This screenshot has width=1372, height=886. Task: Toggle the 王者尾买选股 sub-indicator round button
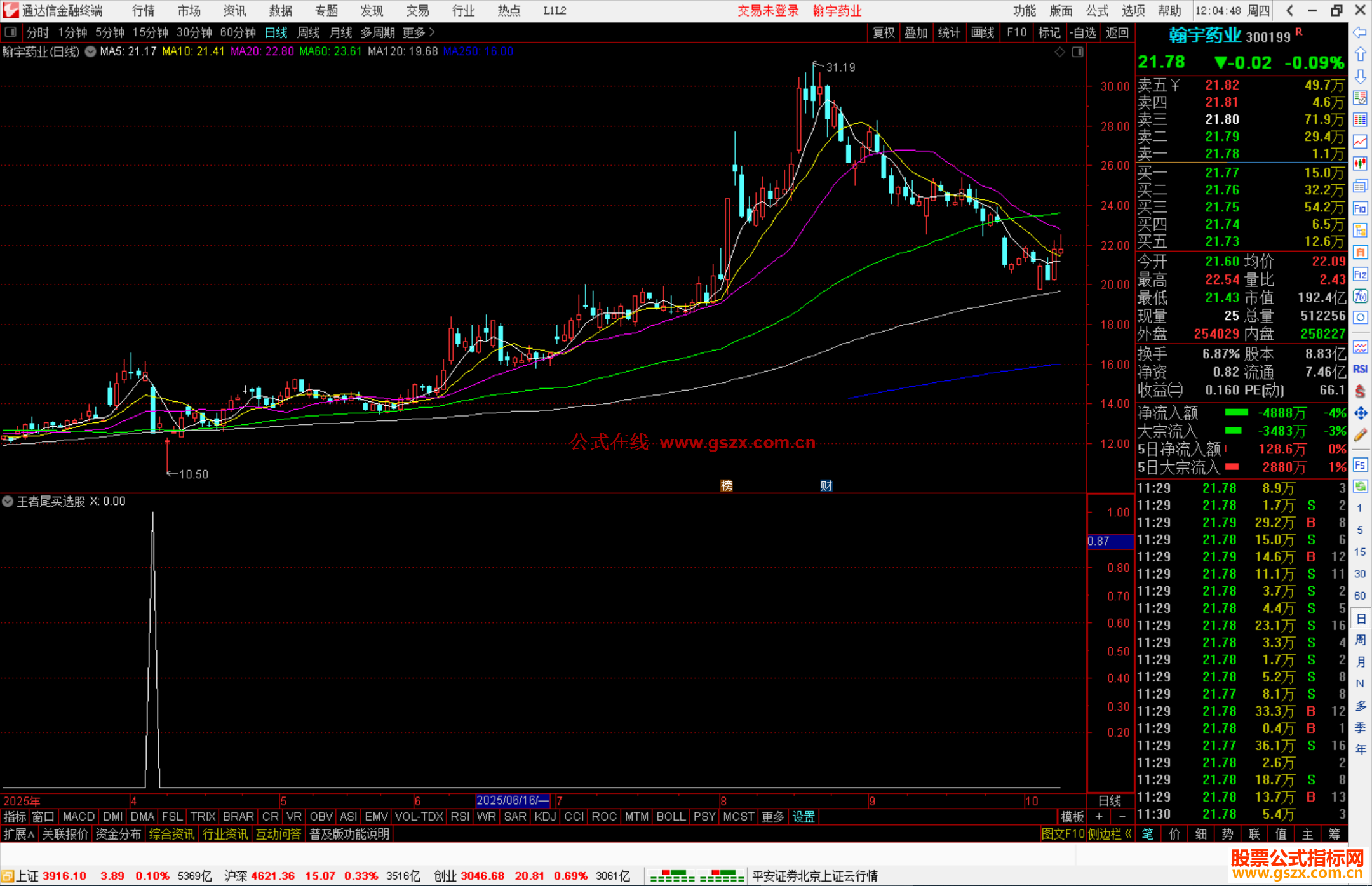(x=8, y=501)
